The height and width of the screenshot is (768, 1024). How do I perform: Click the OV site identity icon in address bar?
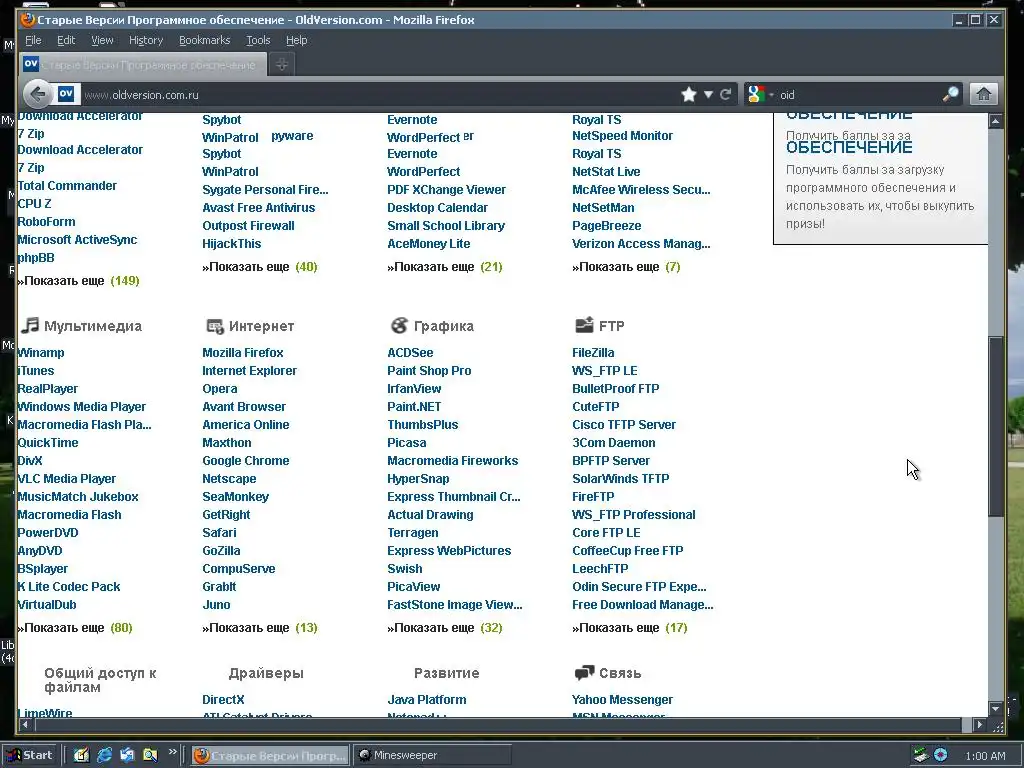point(66,94)
